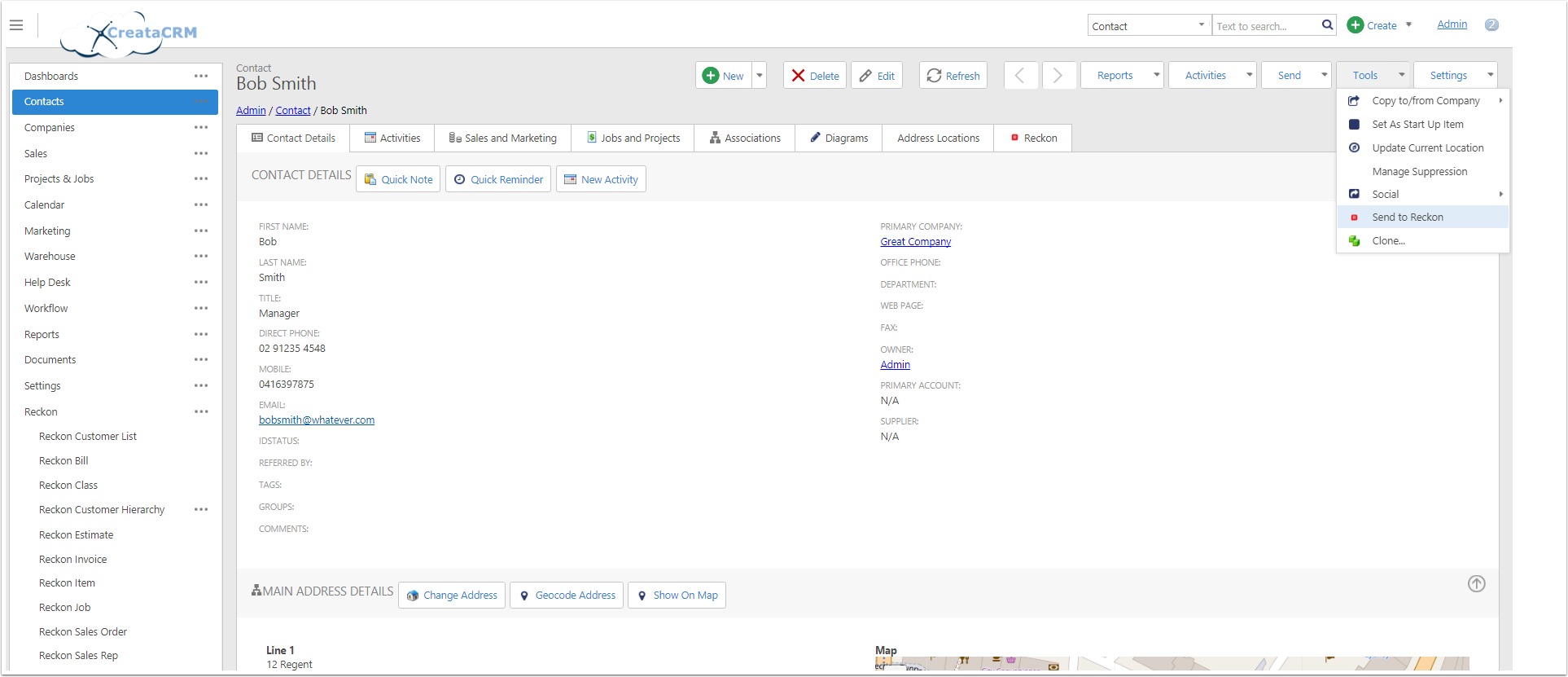The width and height of the screenshot is (1568, 677).
Task: Click the help question mark icon
Action: pyautogui.click(x=1491, y=25)
